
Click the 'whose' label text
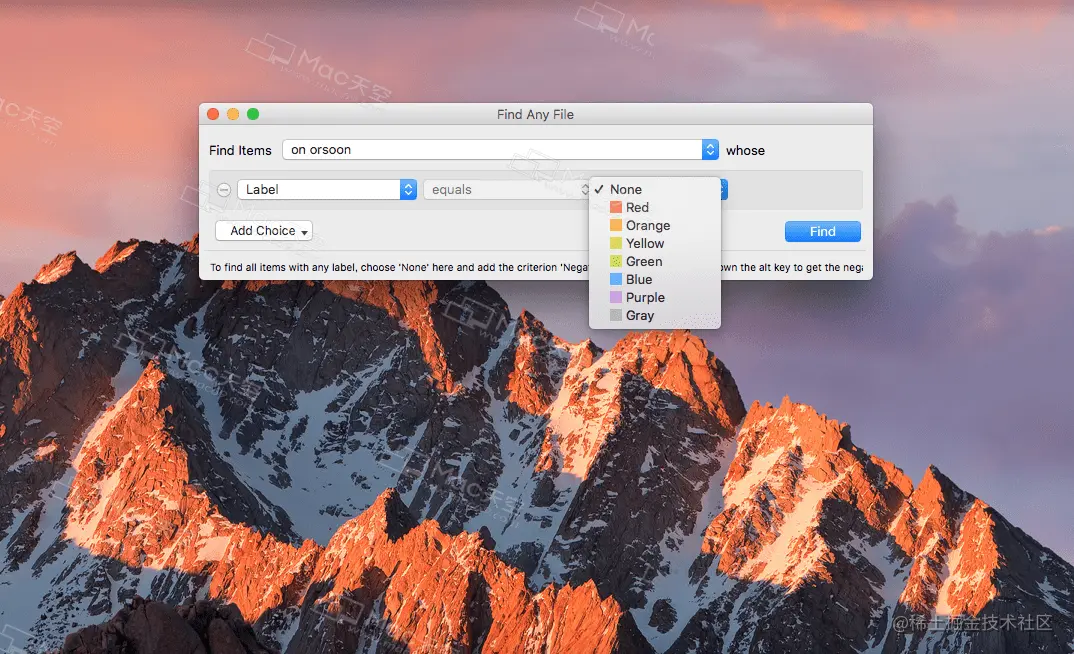745,150
